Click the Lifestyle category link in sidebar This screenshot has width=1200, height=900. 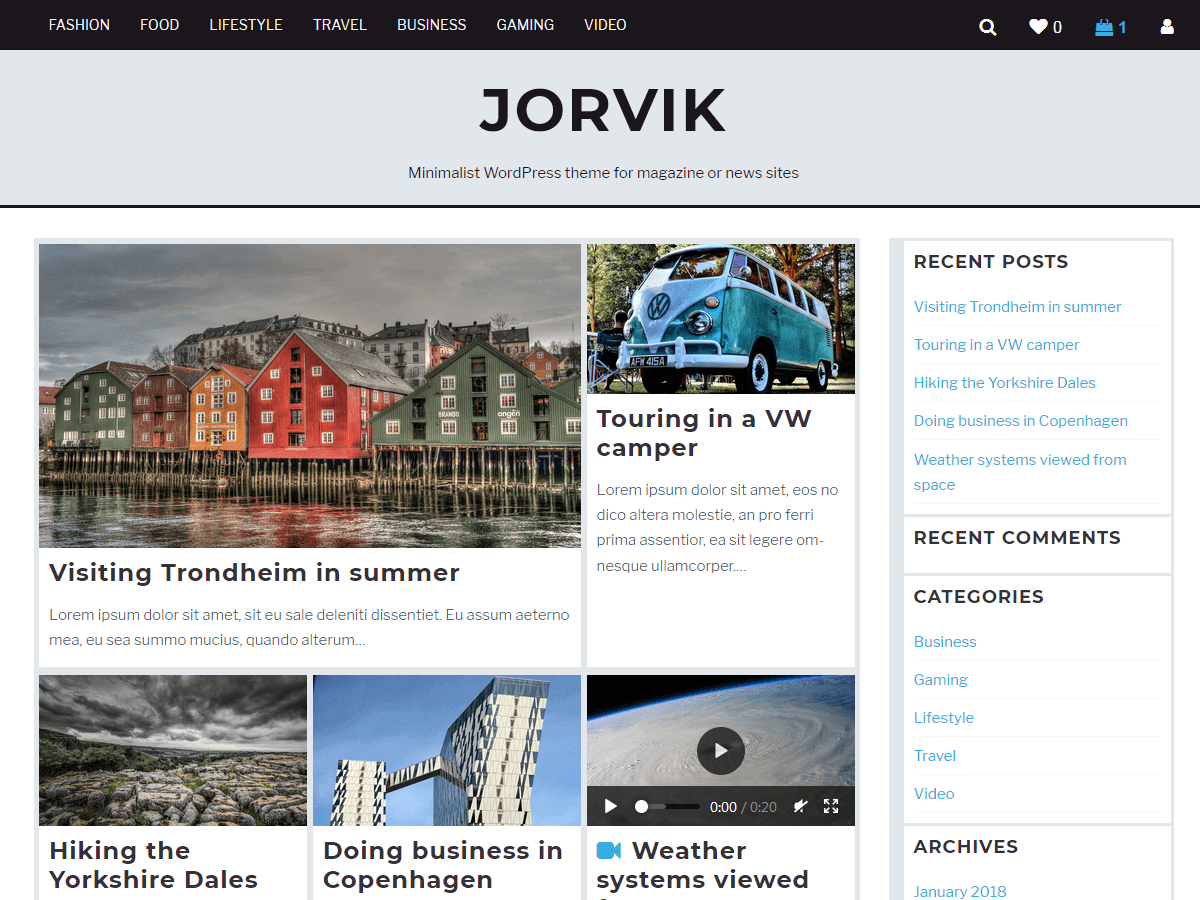click(x=943, y=717)
